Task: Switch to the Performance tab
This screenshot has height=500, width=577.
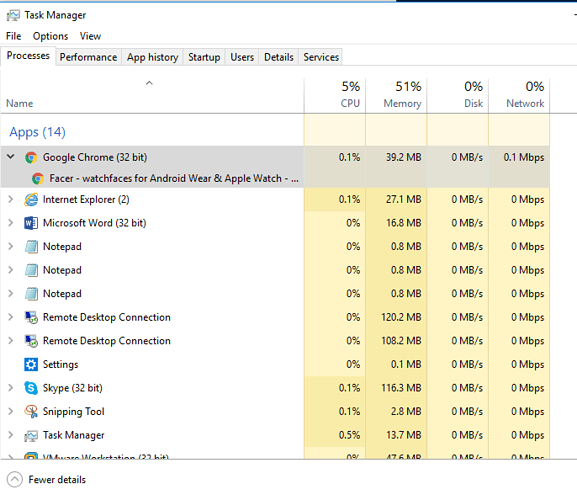Action: pyautogui.click(x=88, y=57)
